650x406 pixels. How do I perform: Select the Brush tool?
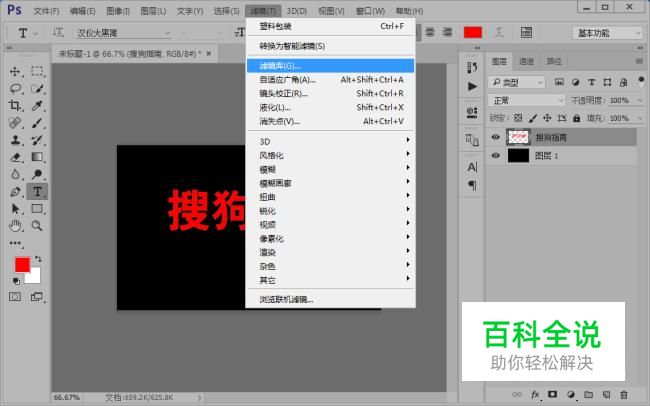[x=37, y=123]
